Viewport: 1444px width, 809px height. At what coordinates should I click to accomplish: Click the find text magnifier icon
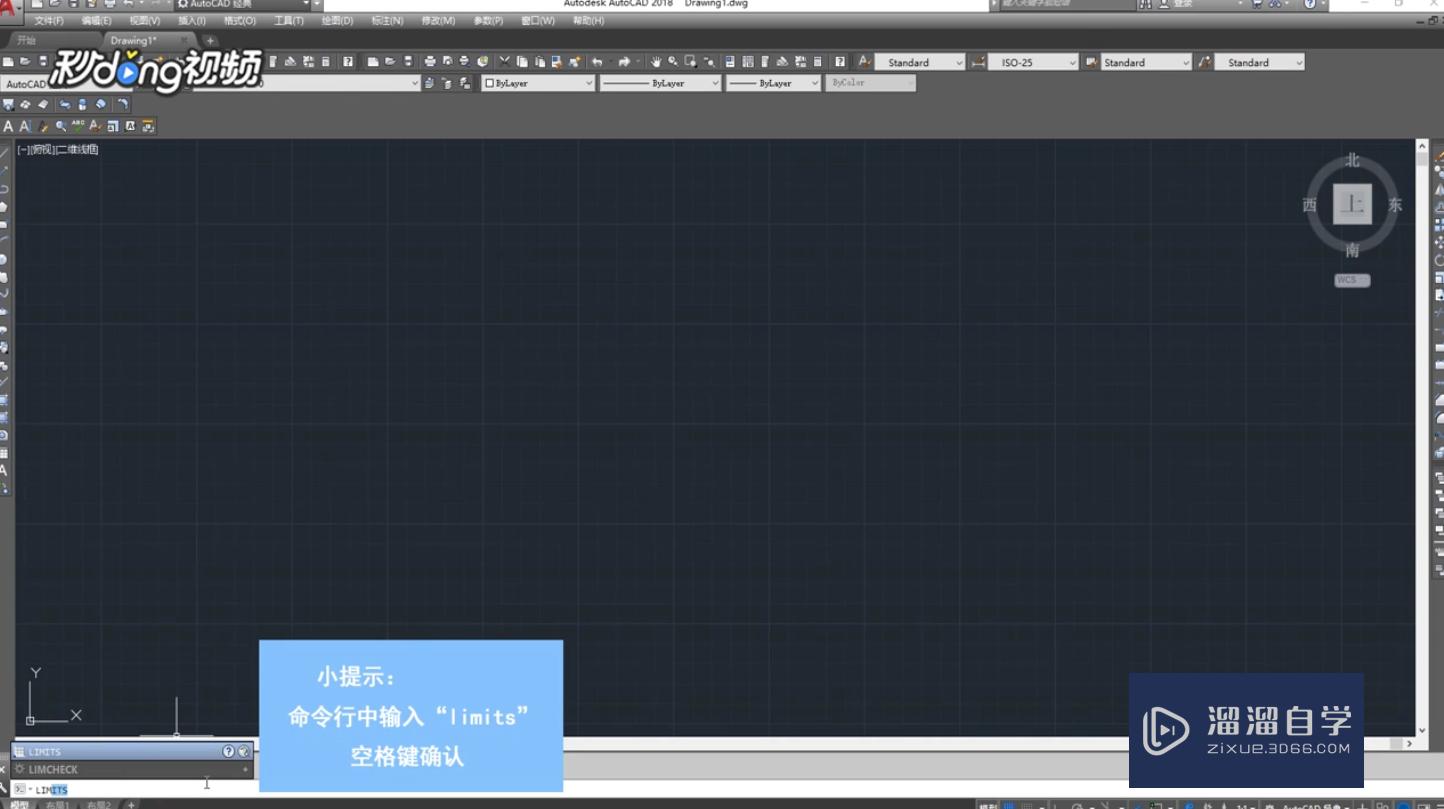[61, 126]
